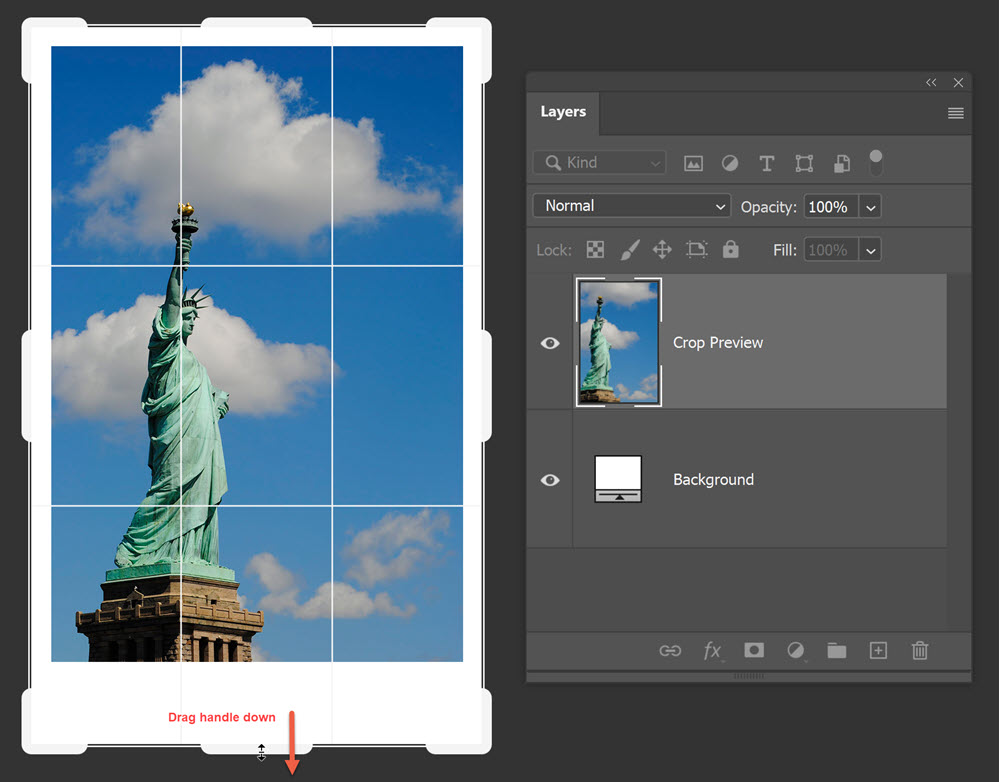Filter layers by shape layer icon
The image size is (1000, 782).
804,163
